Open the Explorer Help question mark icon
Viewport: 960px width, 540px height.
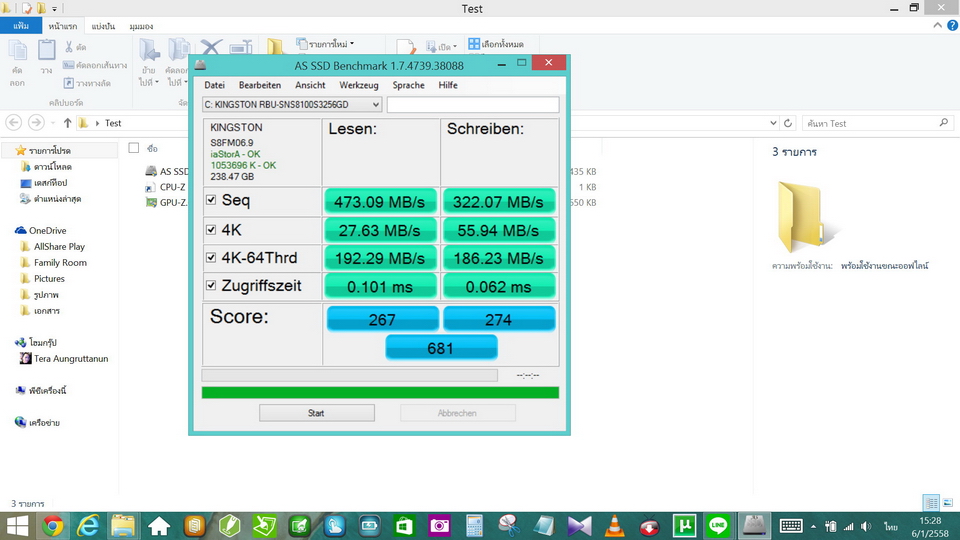pos(953,26)
